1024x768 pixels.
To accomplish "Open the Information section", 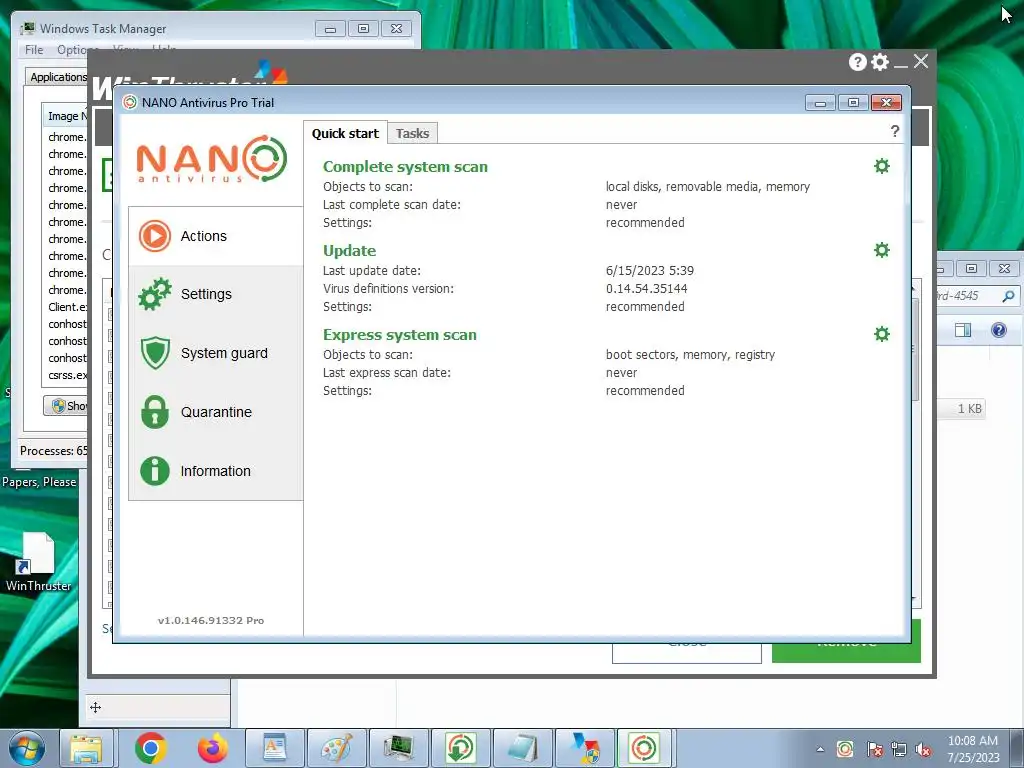I will [216, 471].
